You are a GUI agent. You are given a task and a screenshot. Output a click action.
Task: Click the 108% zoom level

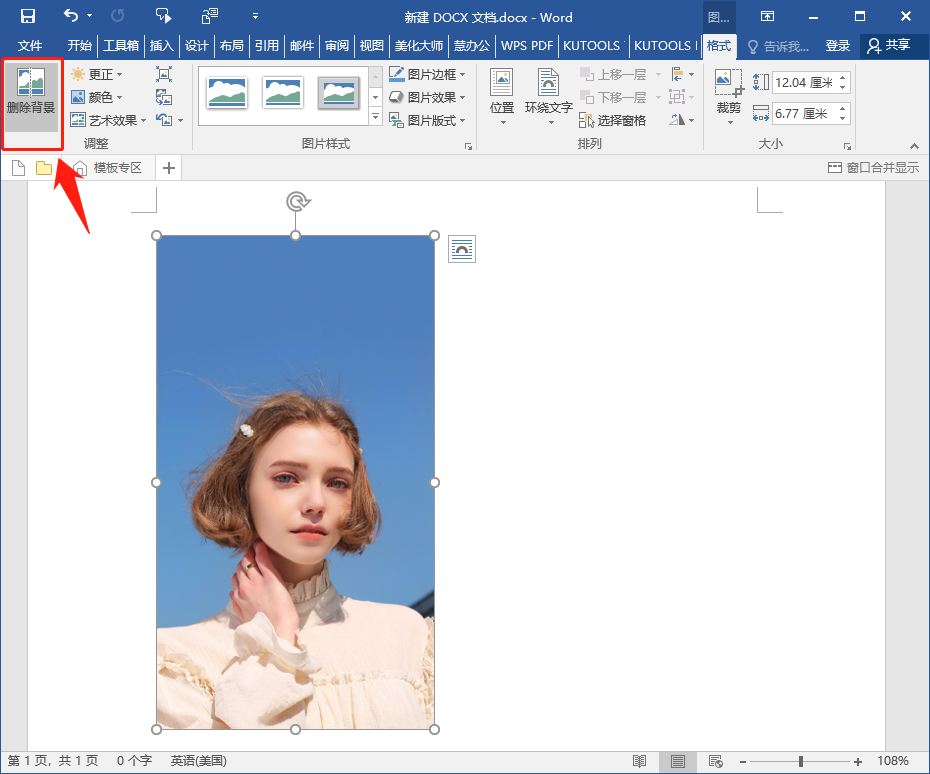(893, 761)
